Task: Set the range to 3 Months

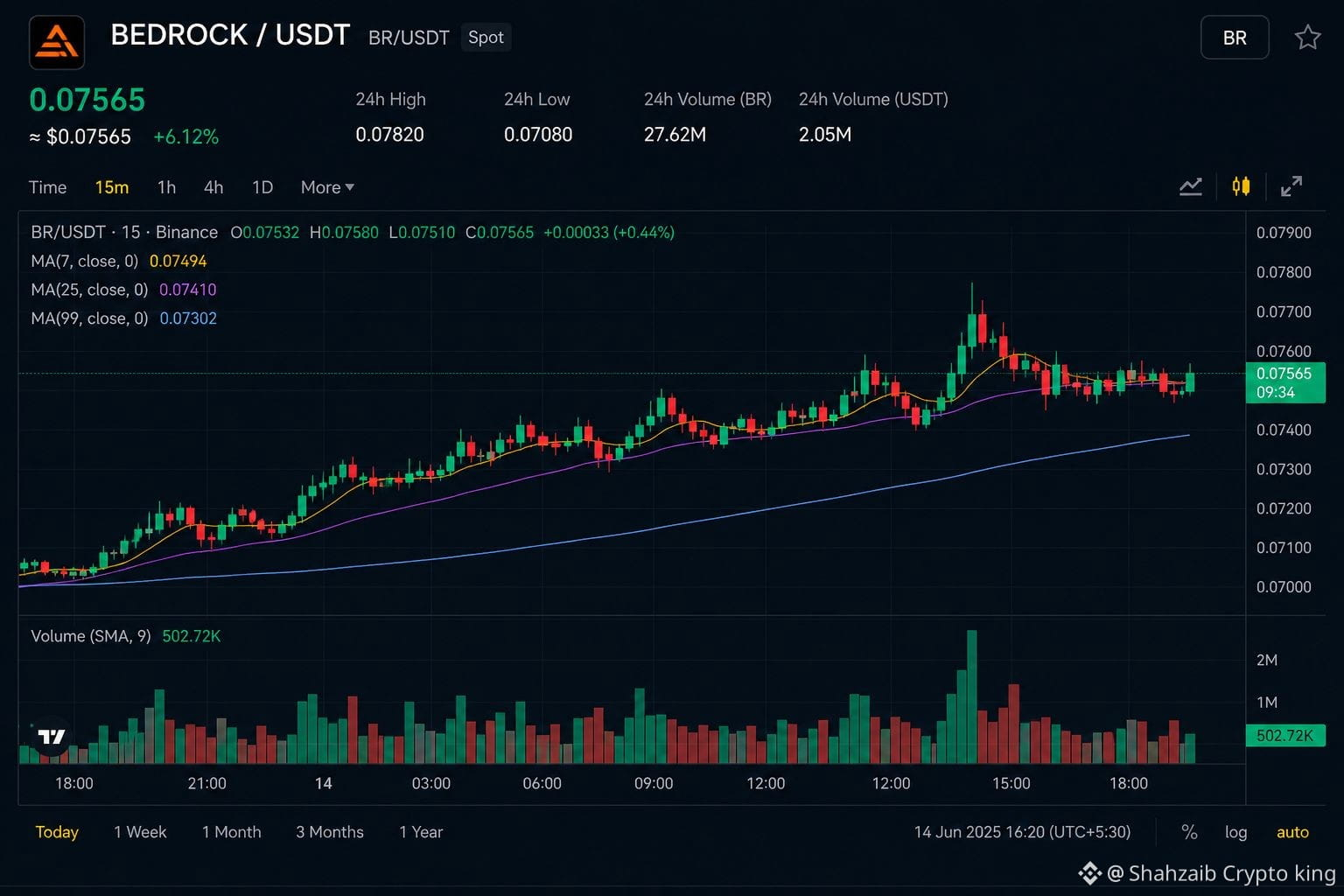Action: [x=330, y=832]
